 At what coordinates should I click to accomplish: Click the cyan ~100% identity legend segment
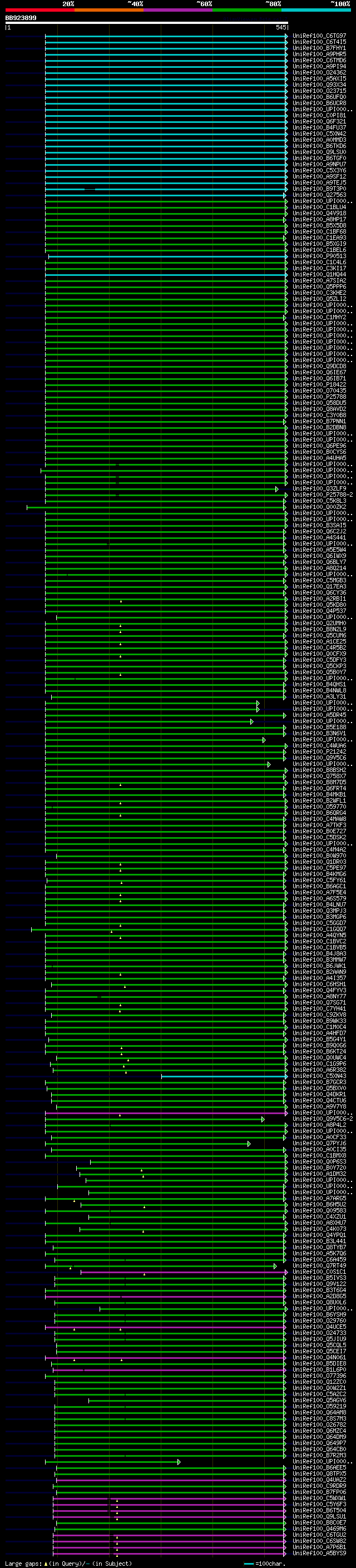[316, 10]
